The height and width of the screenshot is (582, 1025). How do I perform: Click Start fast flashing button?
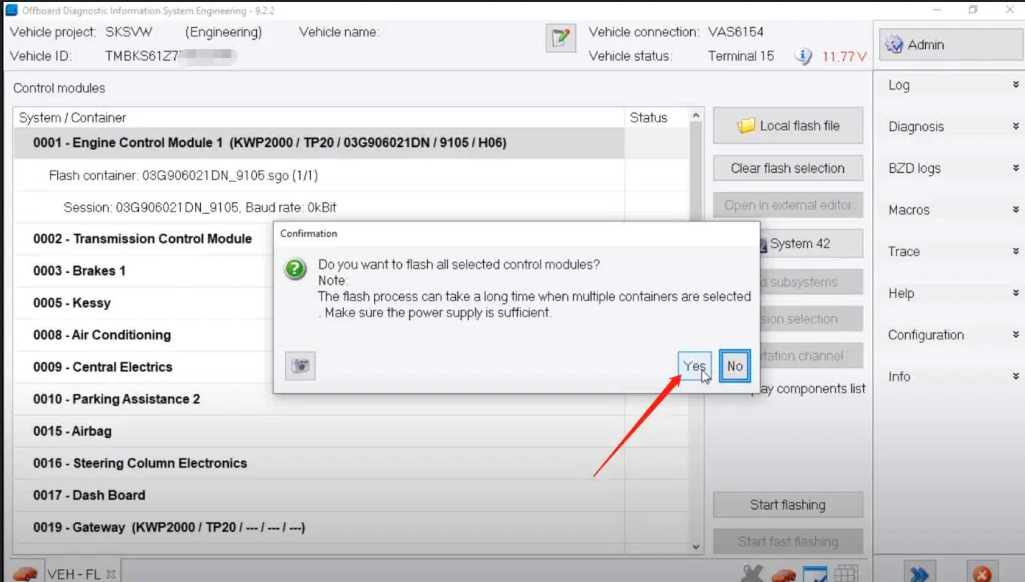[x=788, y=541]
